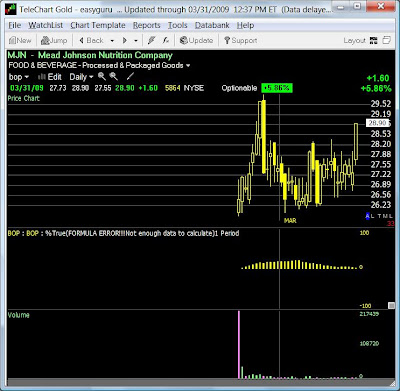The width and height of the screenshot is (400, 391).
Task: Click the Optionable label
Action: (x=239, y=88)
